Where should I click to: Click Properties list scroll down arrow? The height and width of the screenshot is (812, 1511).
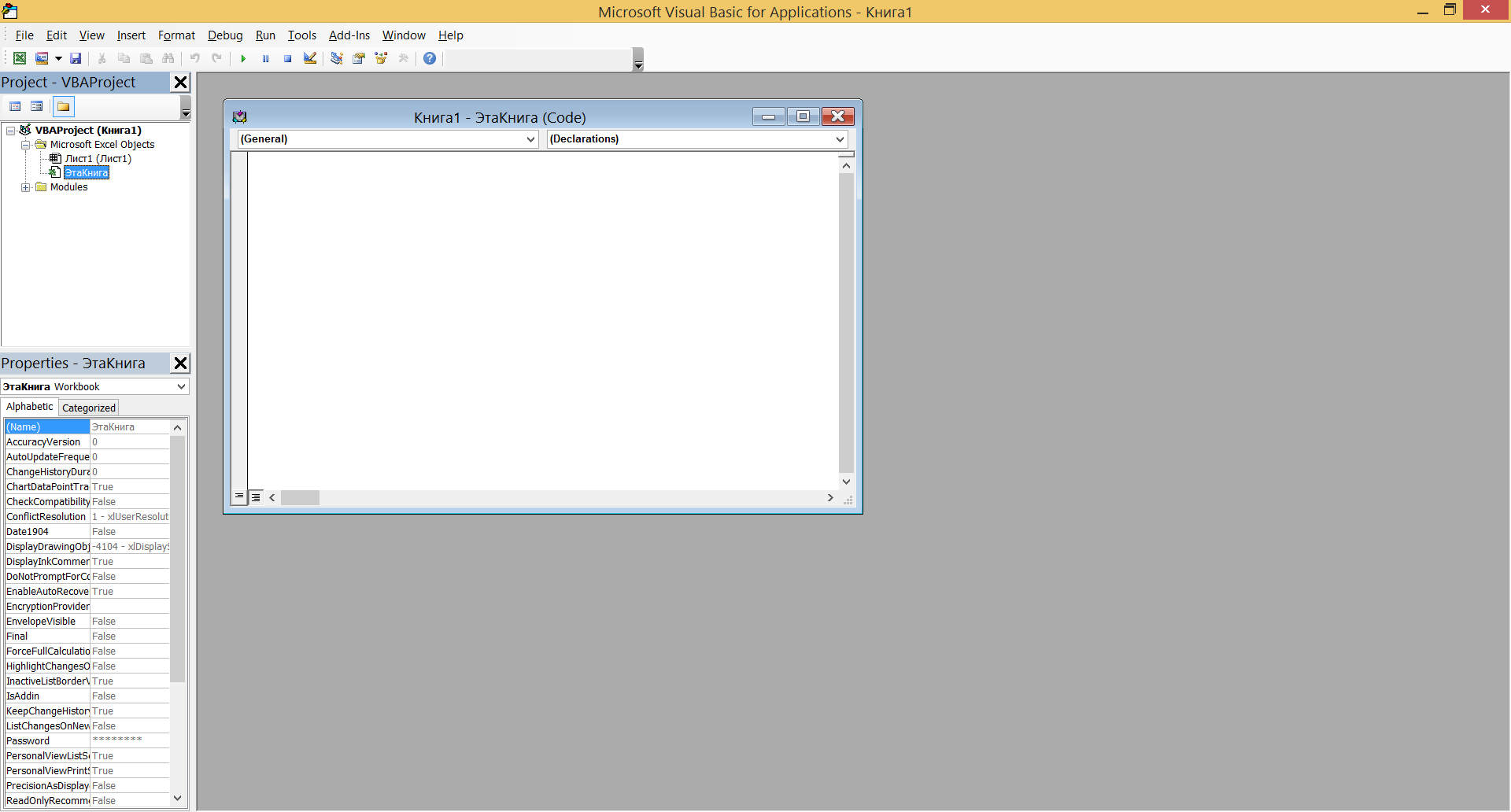pos(177,799)
